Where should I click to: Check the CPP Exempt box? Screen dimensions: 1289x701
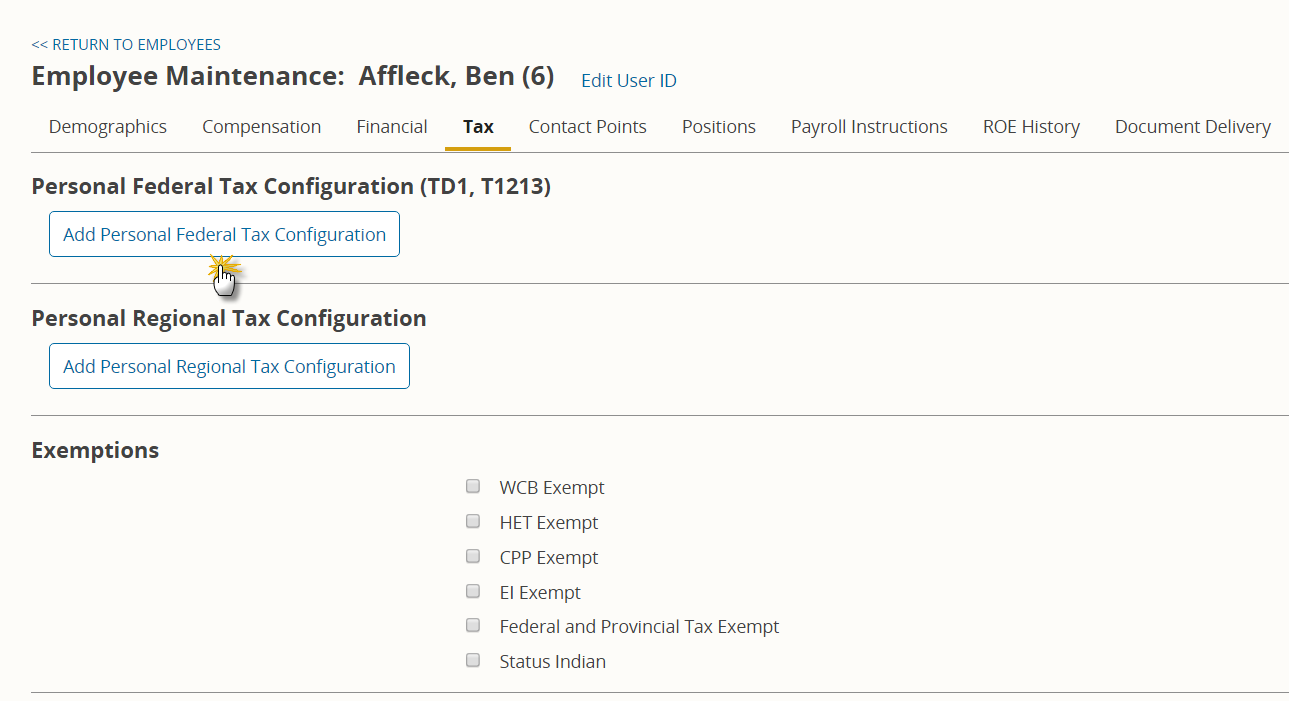(x=473, y=556)
